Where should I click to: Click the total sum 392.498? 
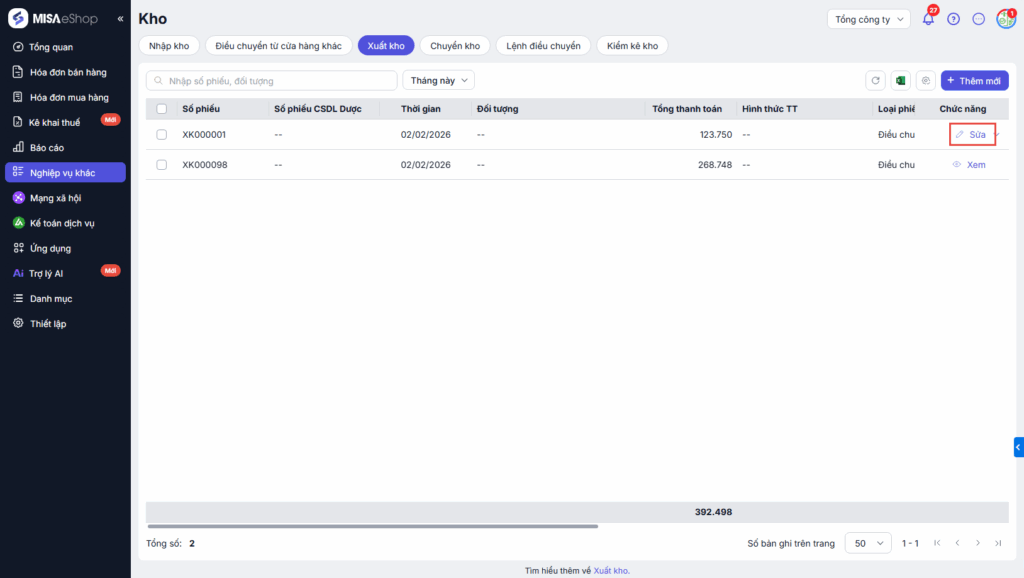coord(713,512)
